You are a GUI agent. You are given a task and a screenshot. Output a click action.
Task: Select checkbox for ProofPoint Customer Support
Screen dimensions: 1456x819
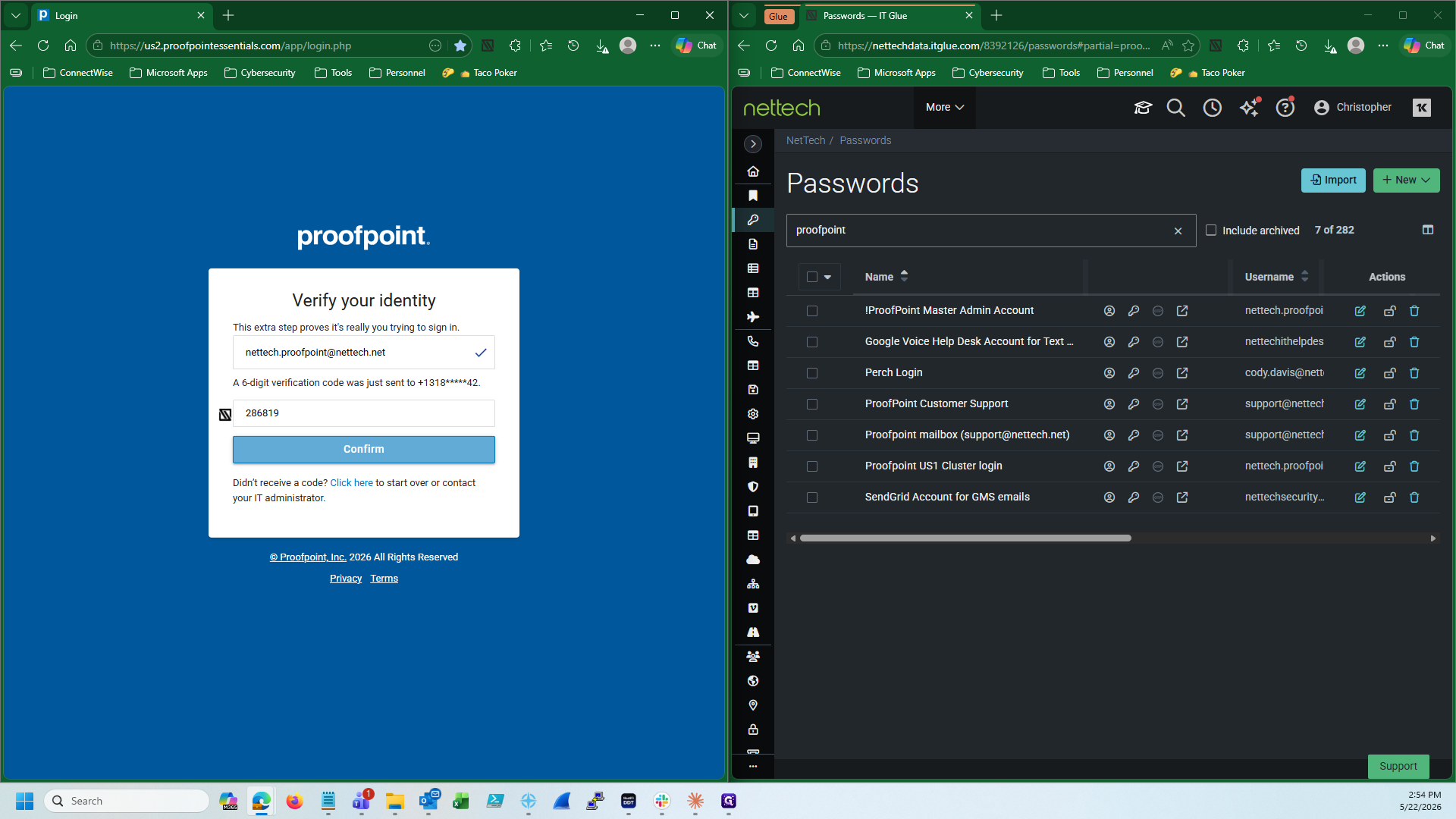[812, 404]
